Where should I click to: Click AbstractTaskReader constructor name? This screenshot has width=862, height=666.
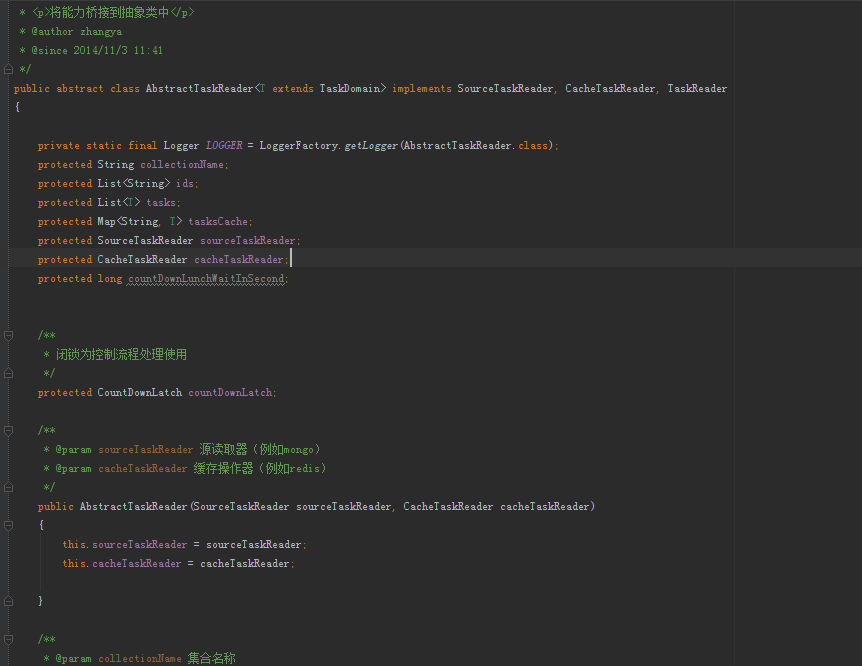(134, 506)
